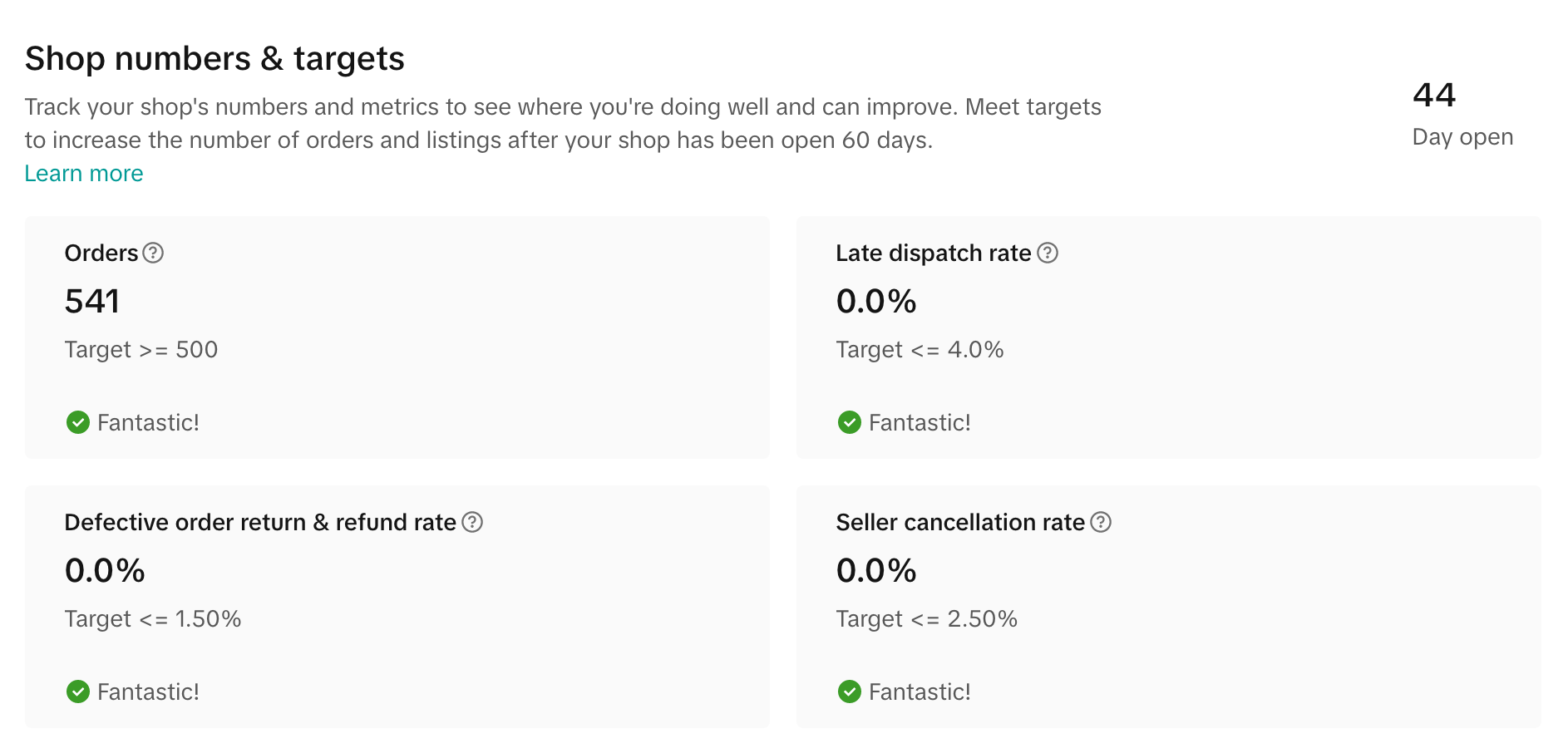Viewport: 1568px width, 753px height.
Task: Click the Shop numbers & targets heading
Action: tap(214, 59)
